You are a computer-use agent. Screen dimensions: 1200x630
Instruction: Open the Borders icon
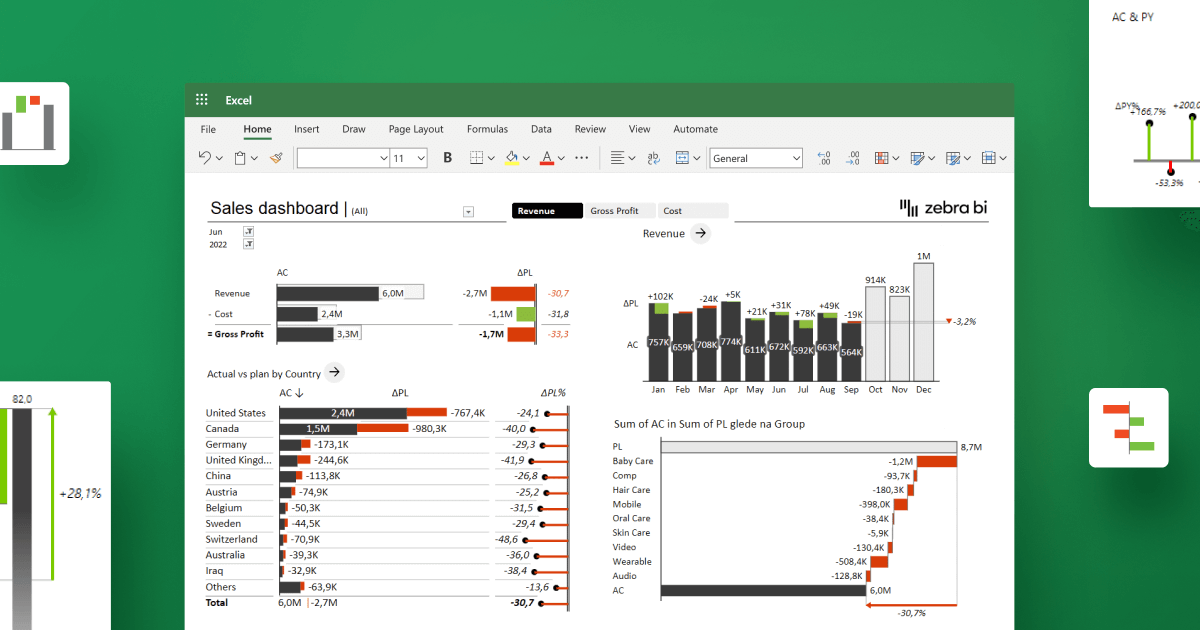478,157
